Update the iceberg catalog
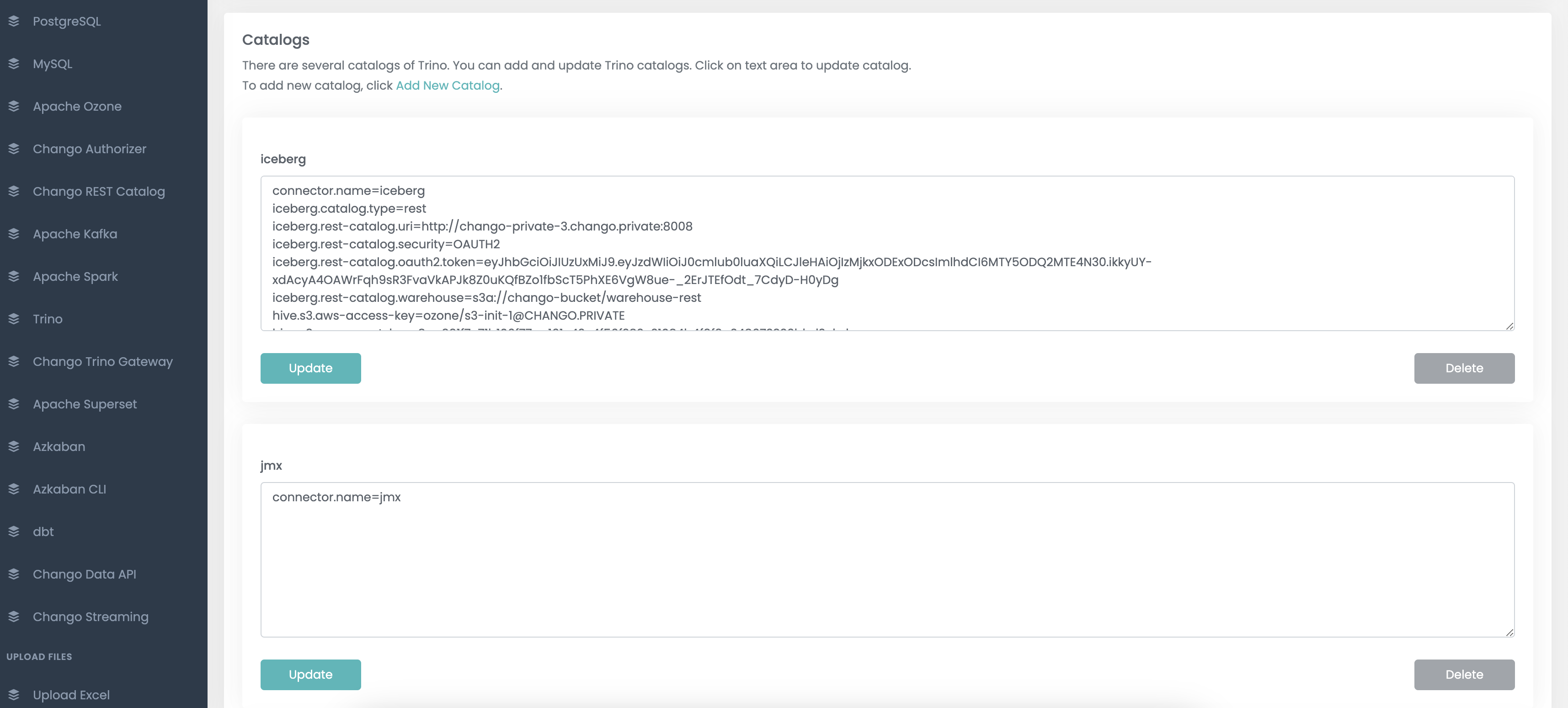The image size is (1568, 708). (310, 368)
